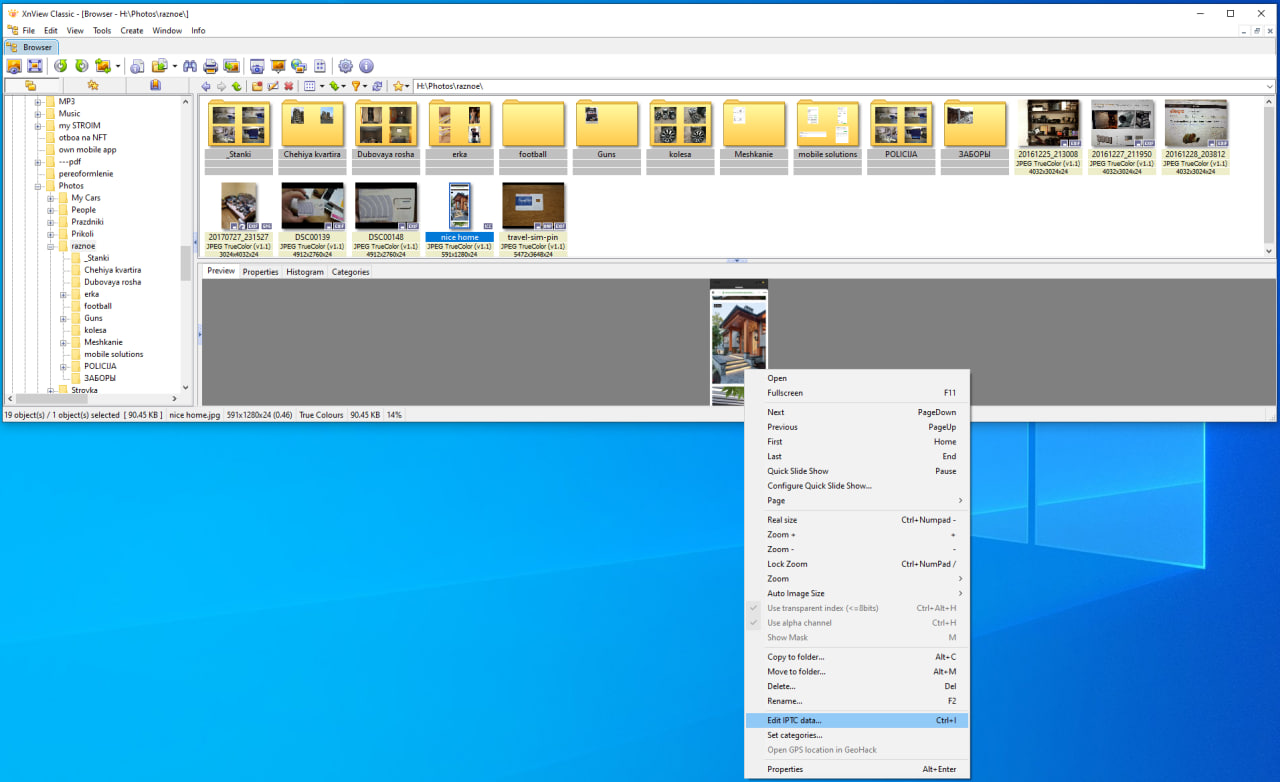Switch to the favorites panel tab

93,86
